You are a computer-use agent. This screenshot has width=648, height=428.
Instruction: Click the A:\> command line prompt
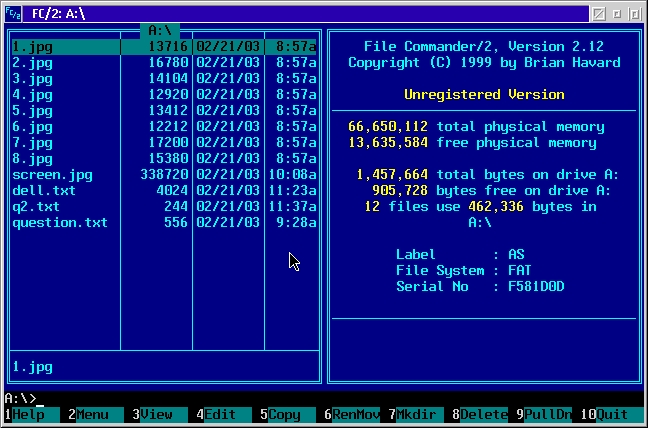21,398
